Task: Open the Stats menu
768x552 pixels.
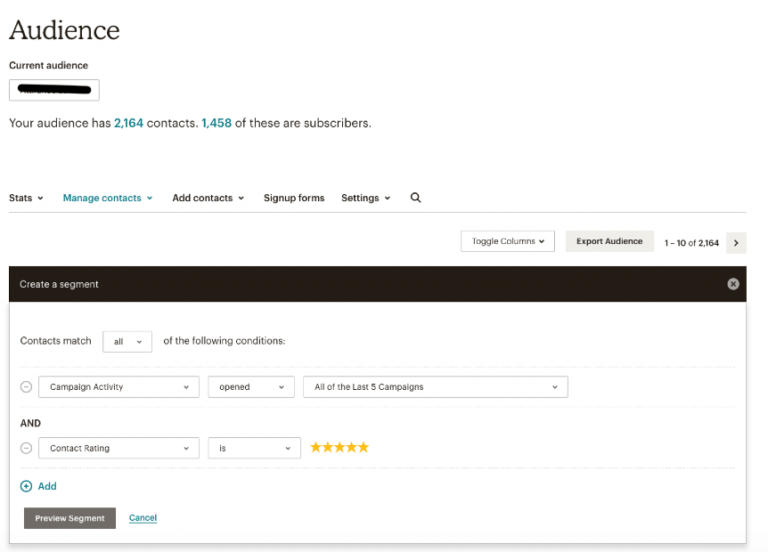Action: pyautogui.click(x=26, y=198)
